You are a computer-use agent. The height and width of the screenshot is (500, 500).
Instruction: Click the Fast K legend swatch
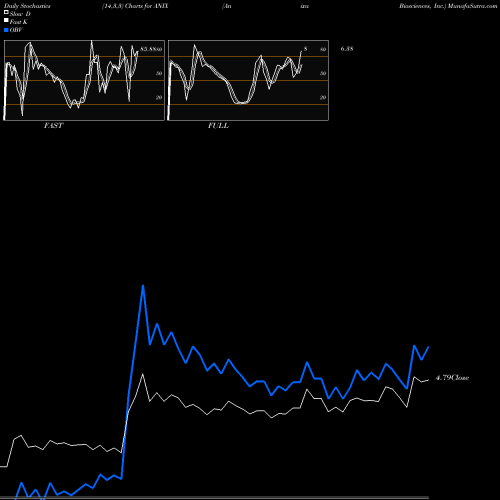click(x=6, y=21)
